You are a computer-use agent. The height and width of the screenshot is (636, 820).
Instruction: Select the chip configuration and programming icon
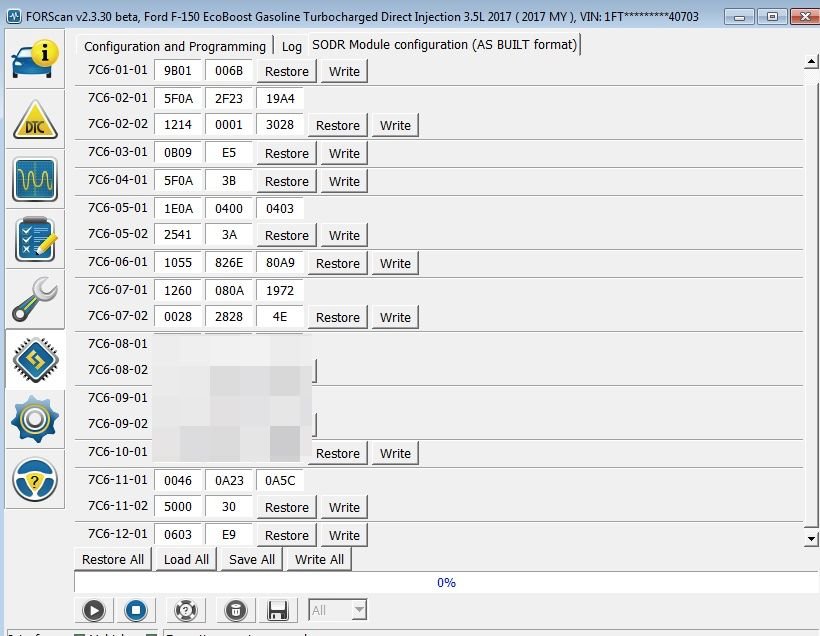point(35,359)
